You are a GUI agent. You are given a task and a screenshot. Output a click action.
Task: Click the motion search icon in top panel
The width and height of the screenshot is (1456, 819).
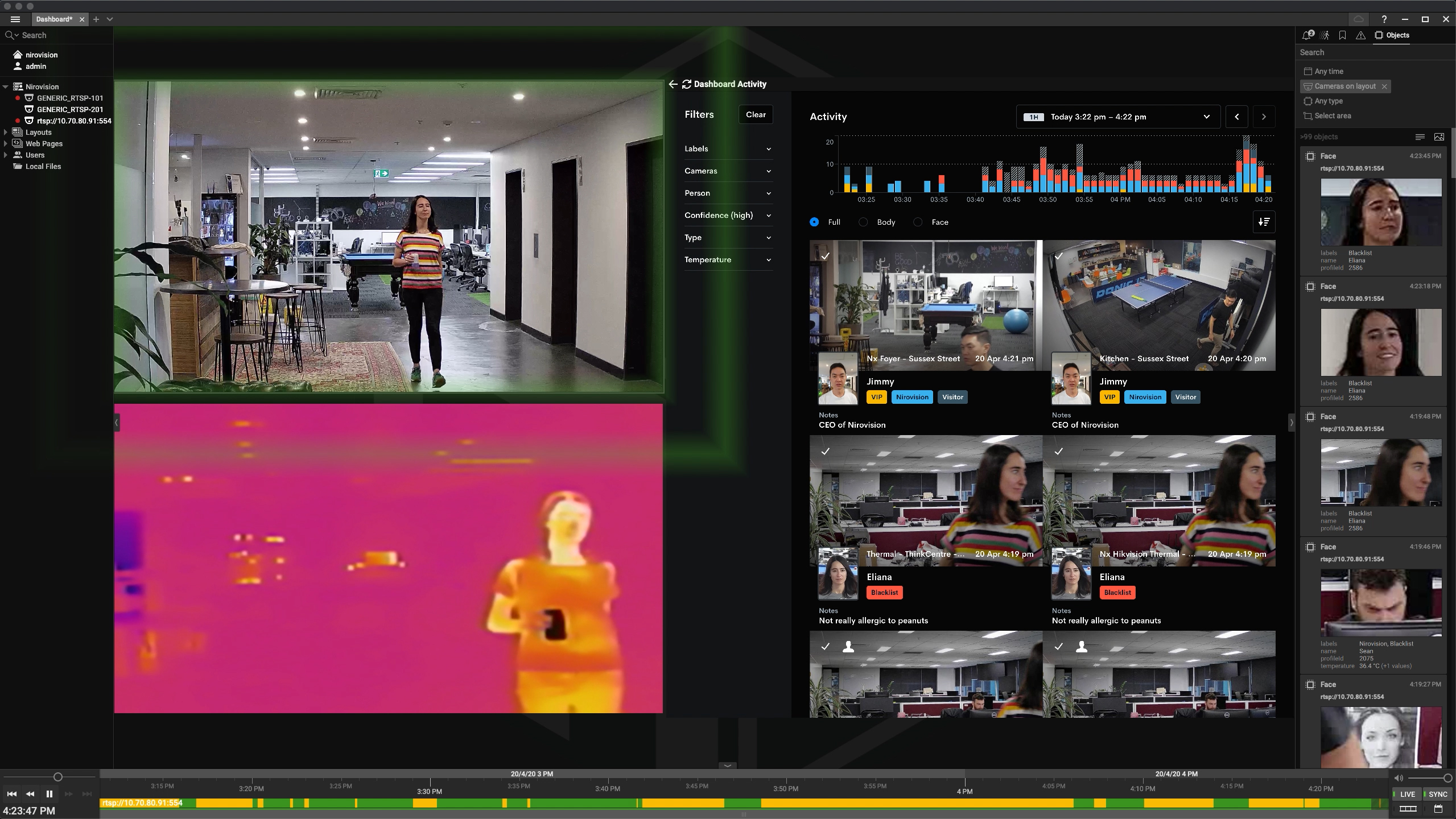1324,35
